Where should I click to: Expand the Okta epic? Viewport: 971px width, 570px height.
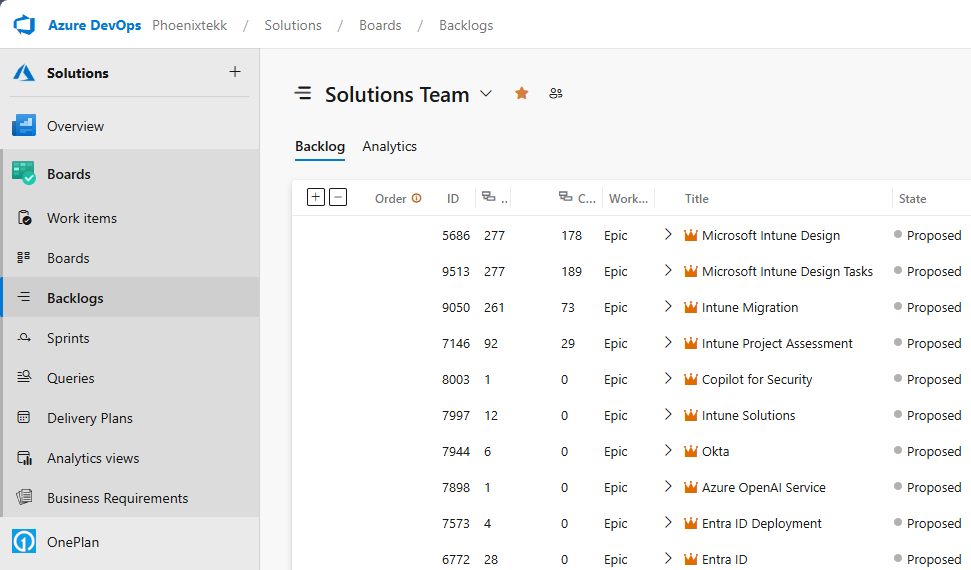tap(668, 450)
